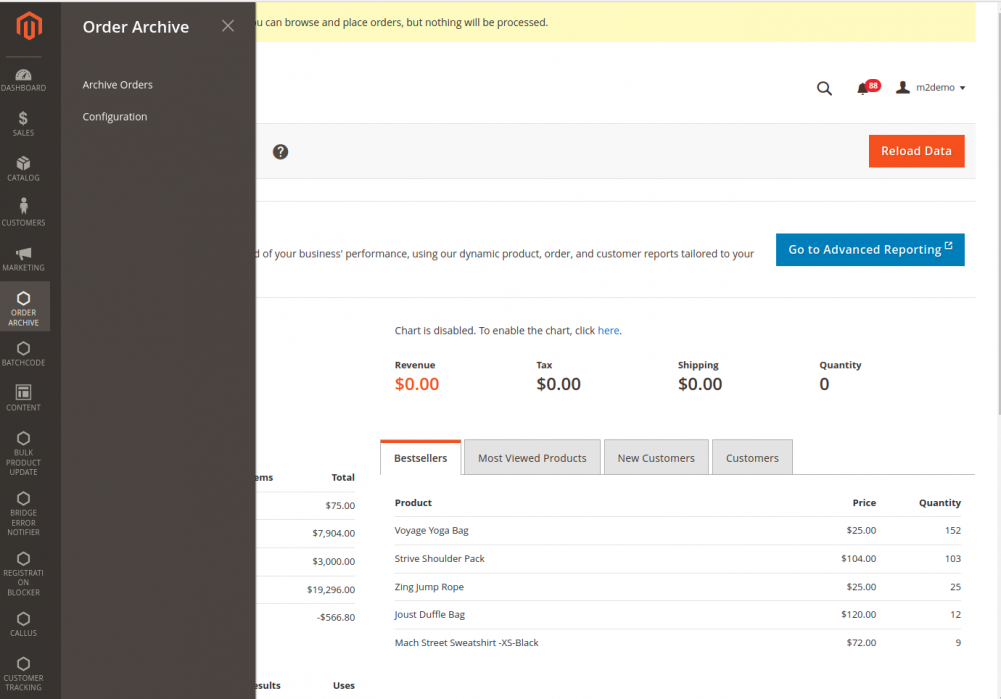Screen dimensions: 1001x699
Task: Click the help question mark icon
Action: (280, 151)
